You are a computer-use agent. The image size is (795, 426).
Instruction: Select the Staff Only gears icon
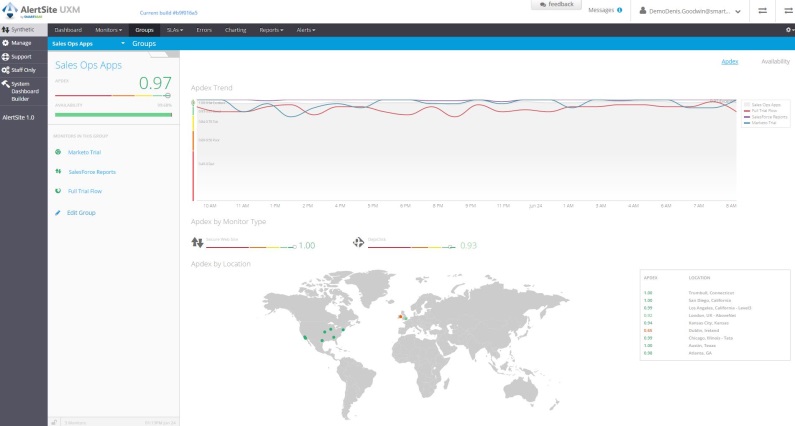coord(5,70)
